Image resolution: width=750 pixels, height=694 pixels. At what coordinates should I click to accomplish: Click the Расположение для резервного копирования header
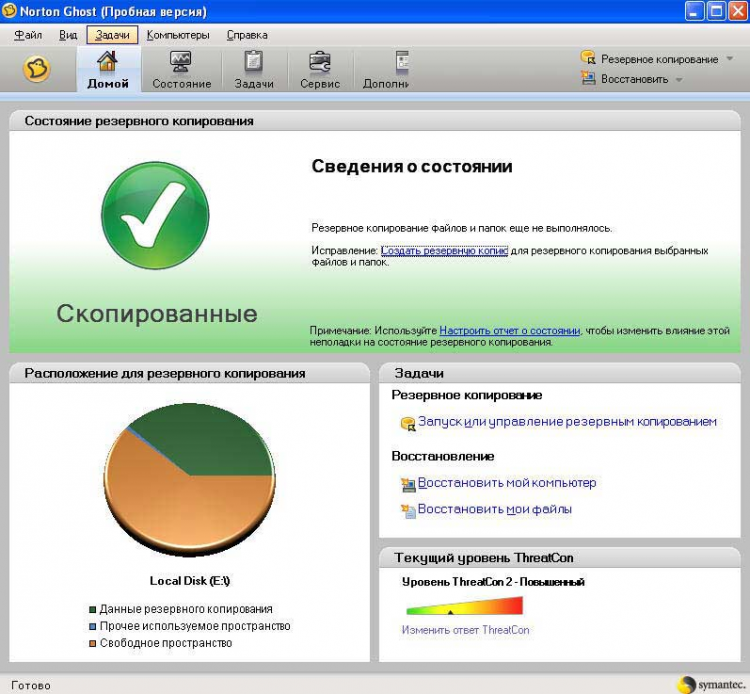(189, 373)
